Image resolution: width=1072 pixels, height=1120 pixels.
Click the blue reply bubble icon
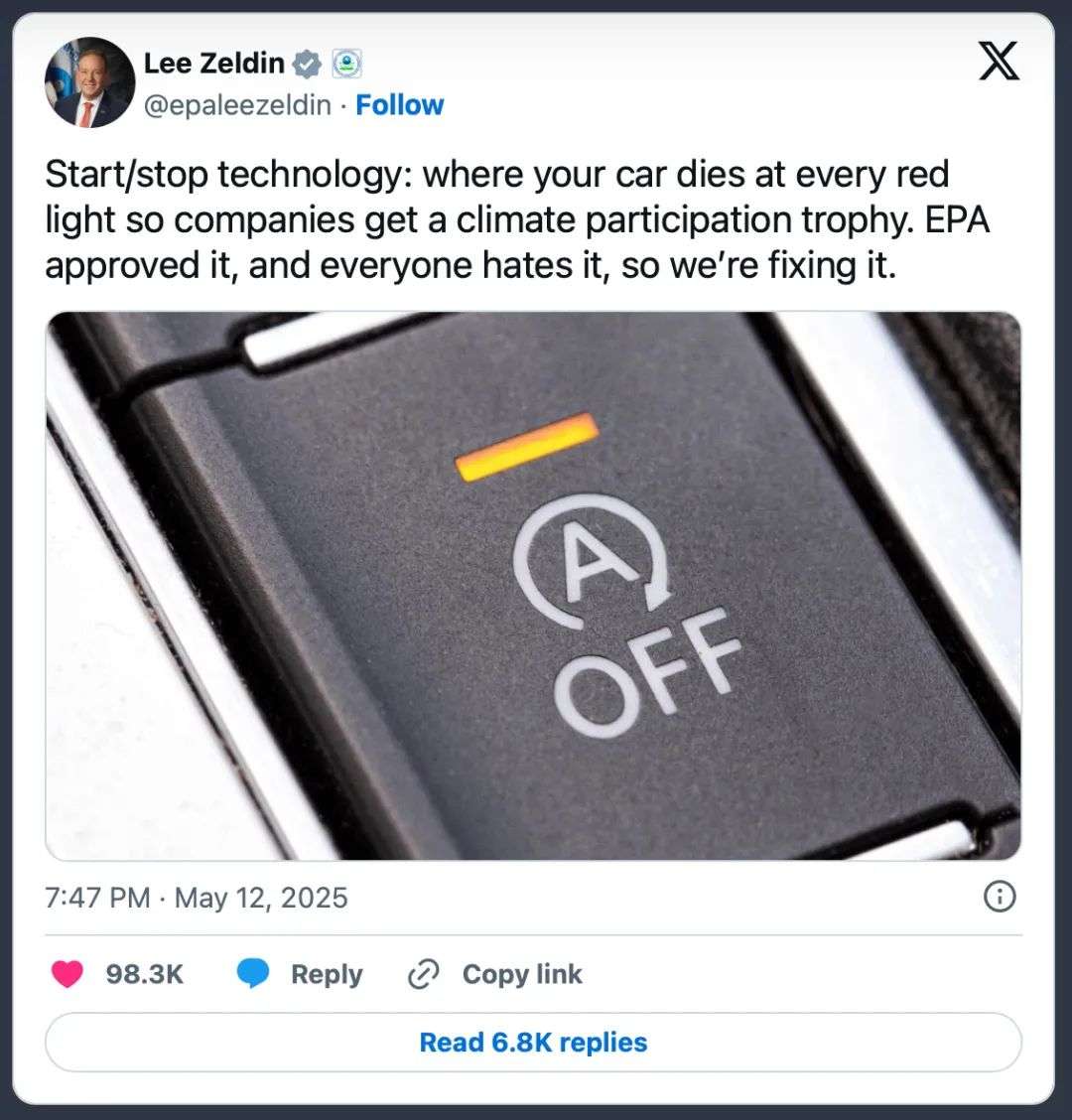coord(253,975)
